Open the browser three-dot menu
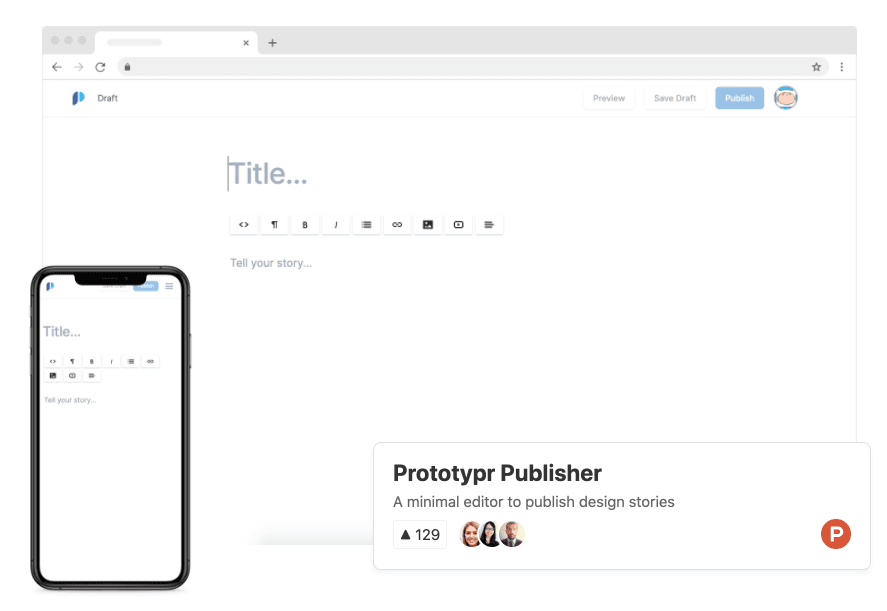Screen dimensions: 887x611 point(842,67)
